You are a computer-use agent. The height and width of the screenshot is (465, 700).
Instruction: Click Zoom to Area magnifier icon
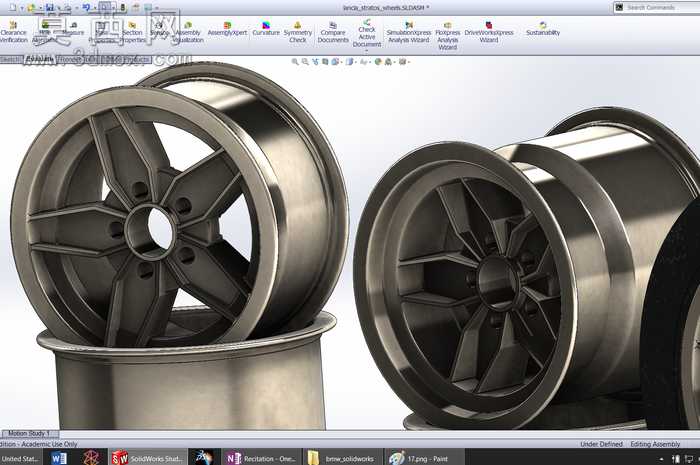305,62
